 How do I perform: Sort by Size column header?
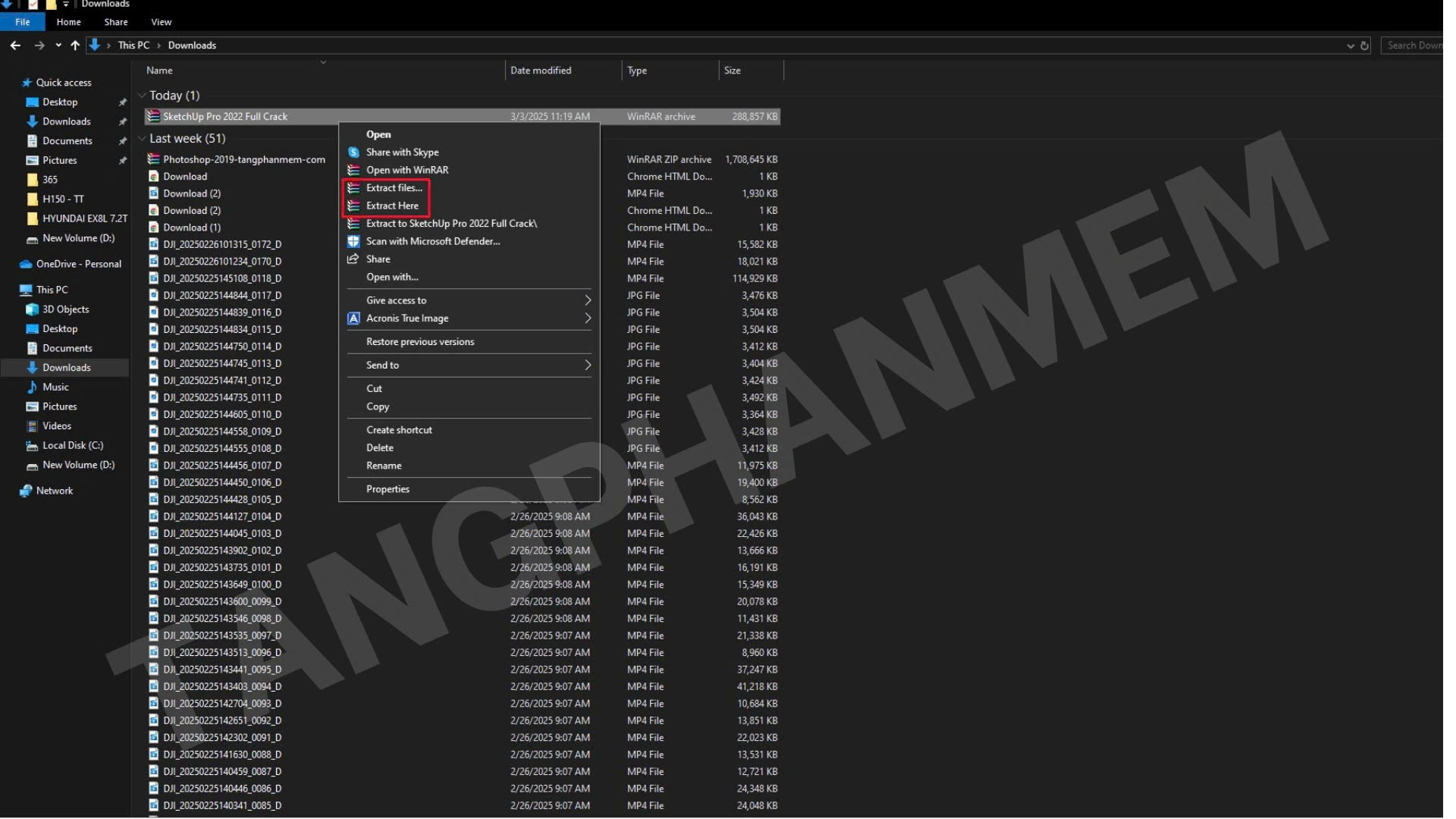(732, 71)
